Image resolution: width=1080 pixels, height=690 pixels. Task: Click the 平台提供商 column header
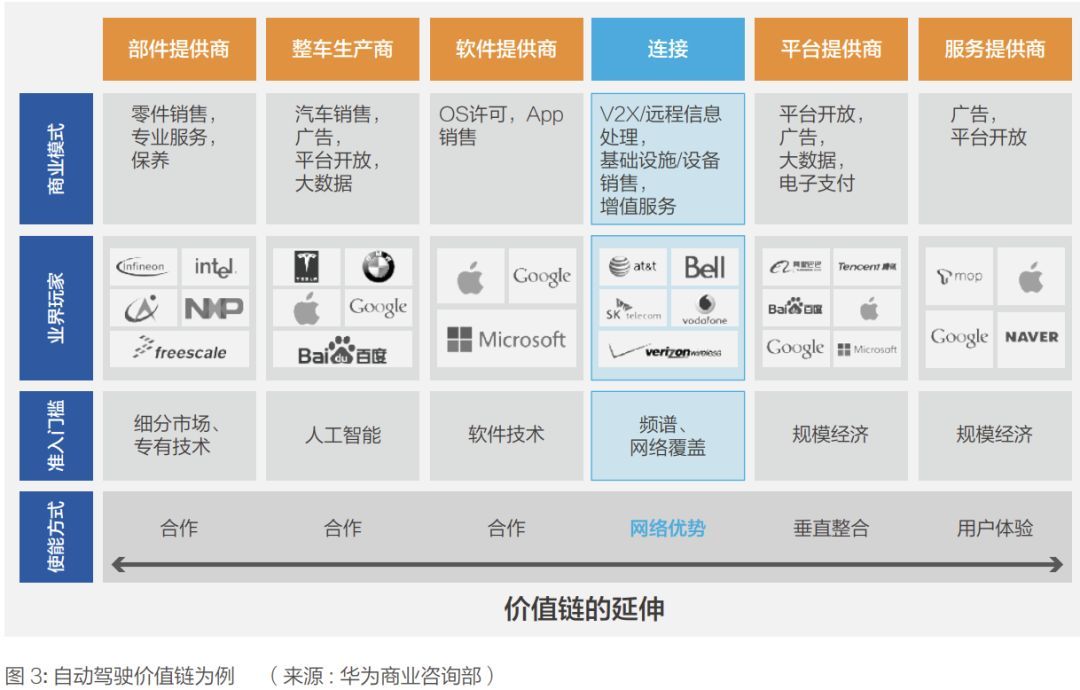click(x=831, y=49)
